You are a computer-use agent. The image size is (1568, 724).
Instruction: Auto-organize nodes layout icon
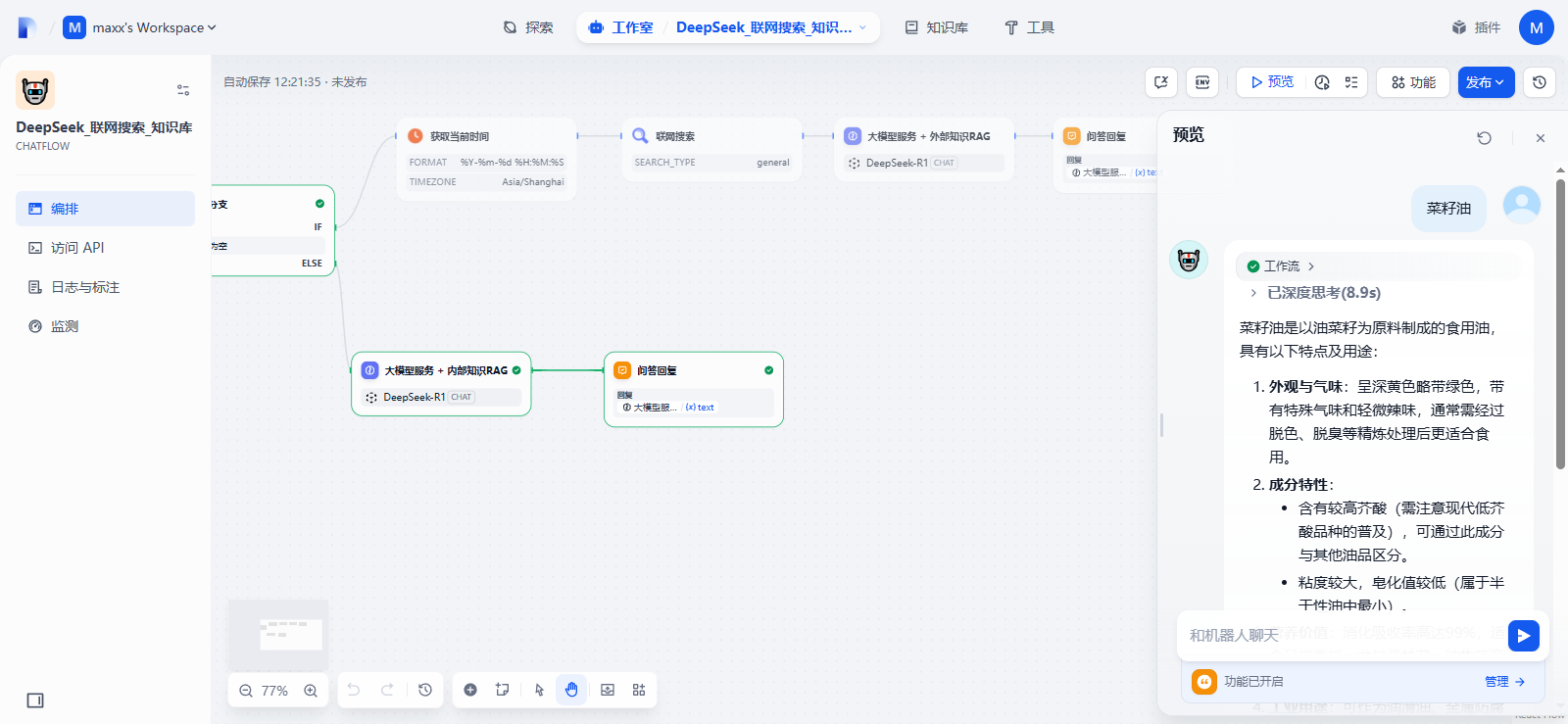[639, 690]
